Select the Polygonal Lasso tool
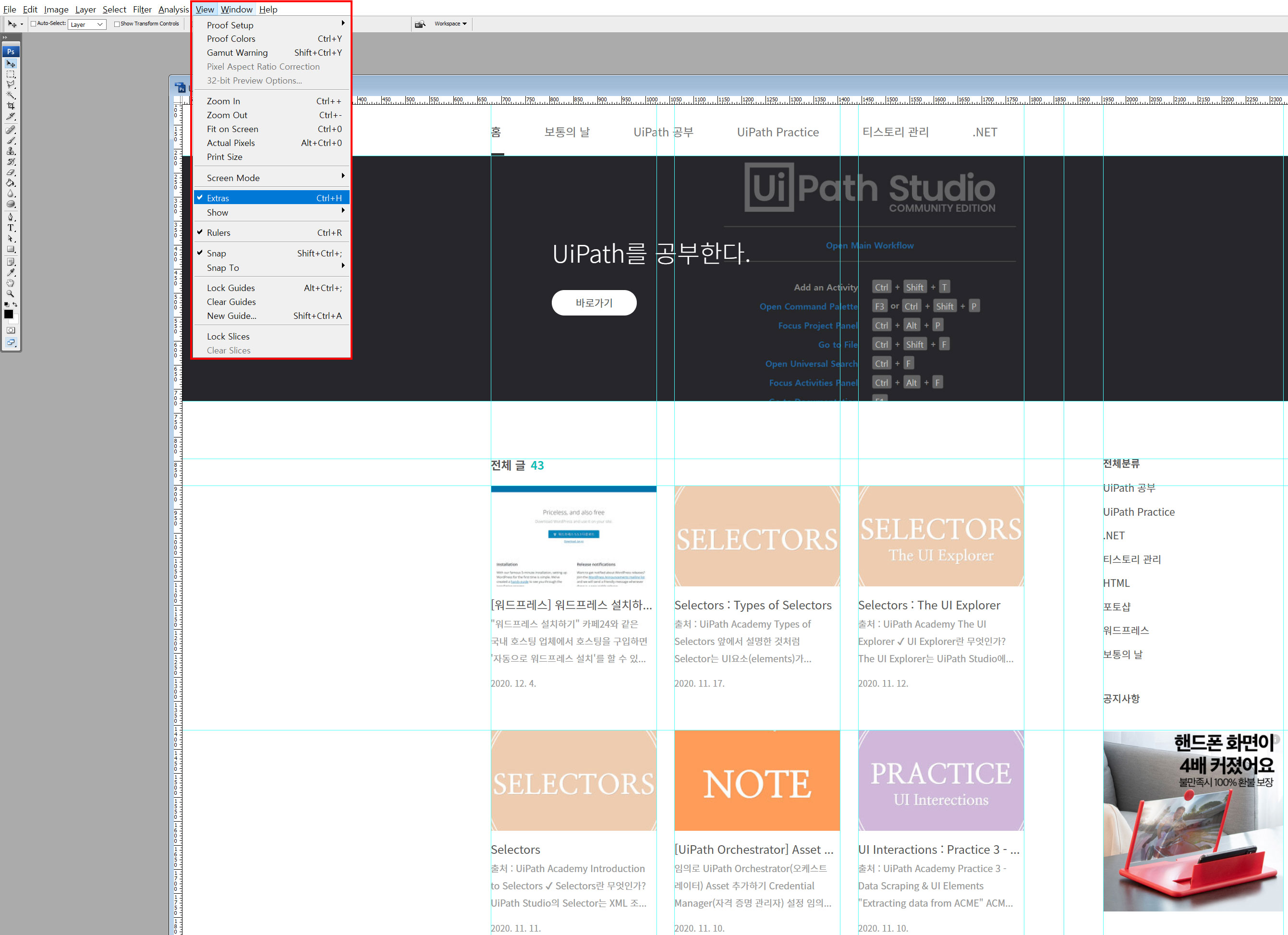Screen dimensions: 1288x935 point(11,85)
